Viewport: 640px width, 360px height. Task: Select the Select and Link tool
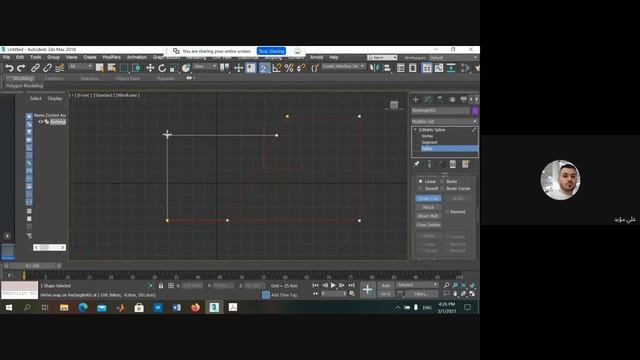[x=36, y=68]
